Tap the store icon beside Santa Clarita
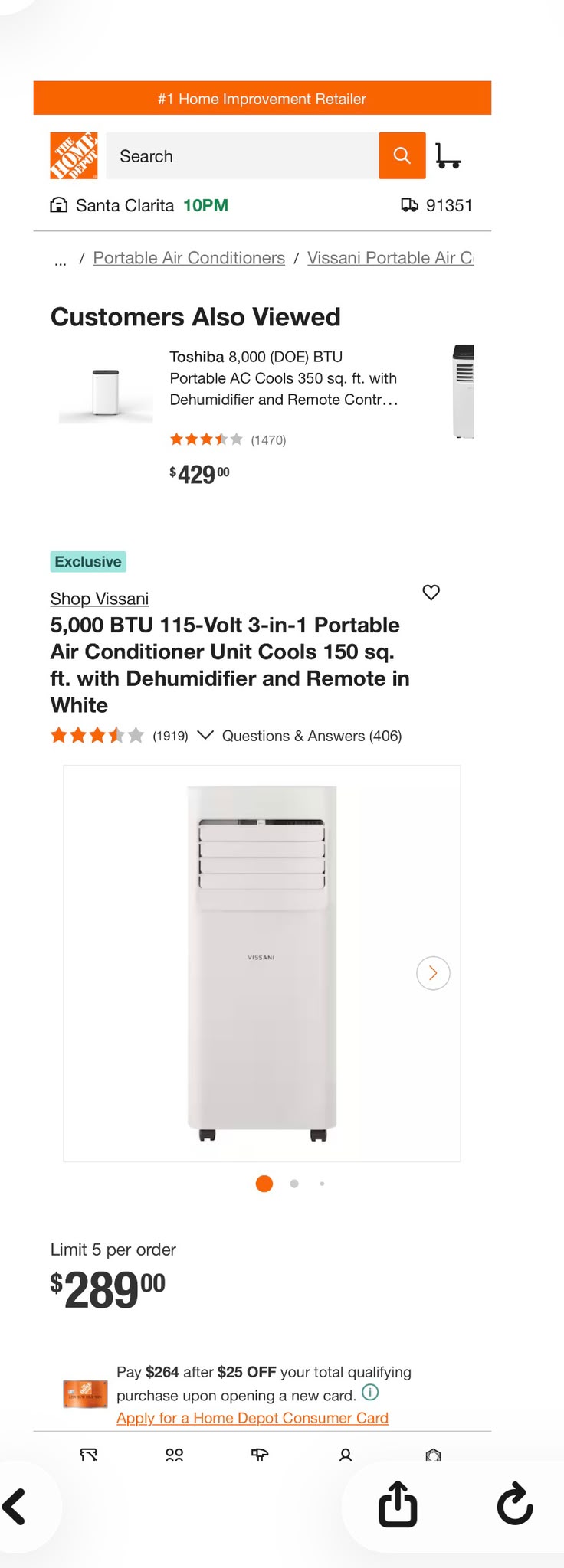 click(59, 205)
